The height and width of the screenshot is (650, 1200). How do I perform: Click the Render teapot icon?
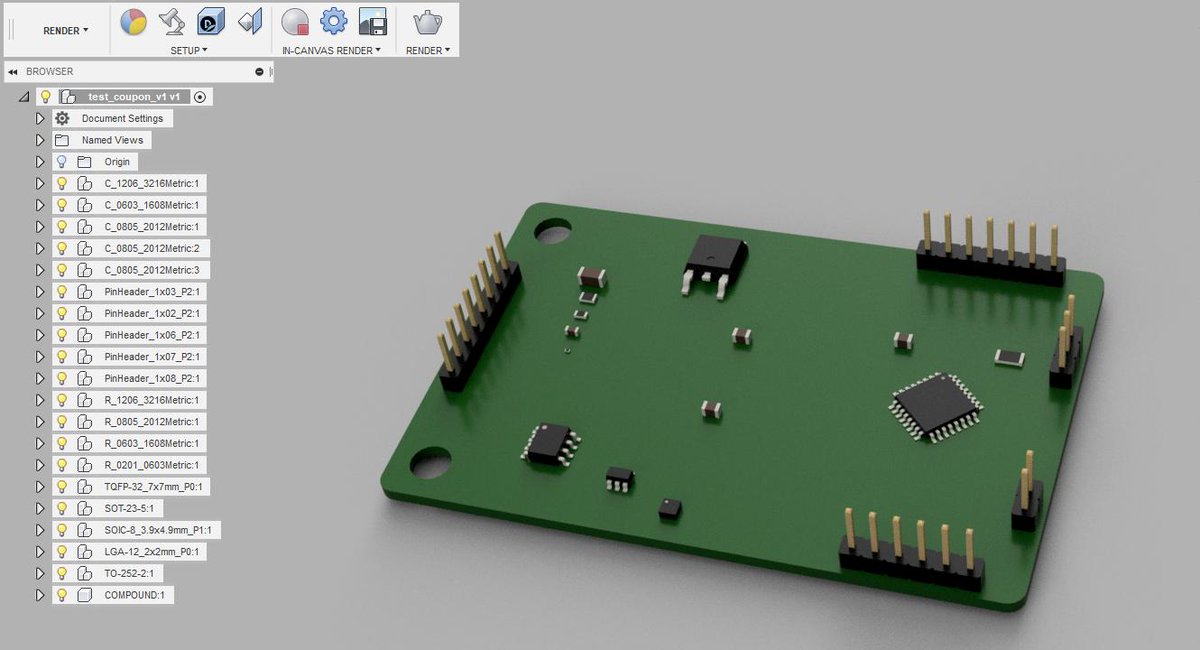point(427,21)
